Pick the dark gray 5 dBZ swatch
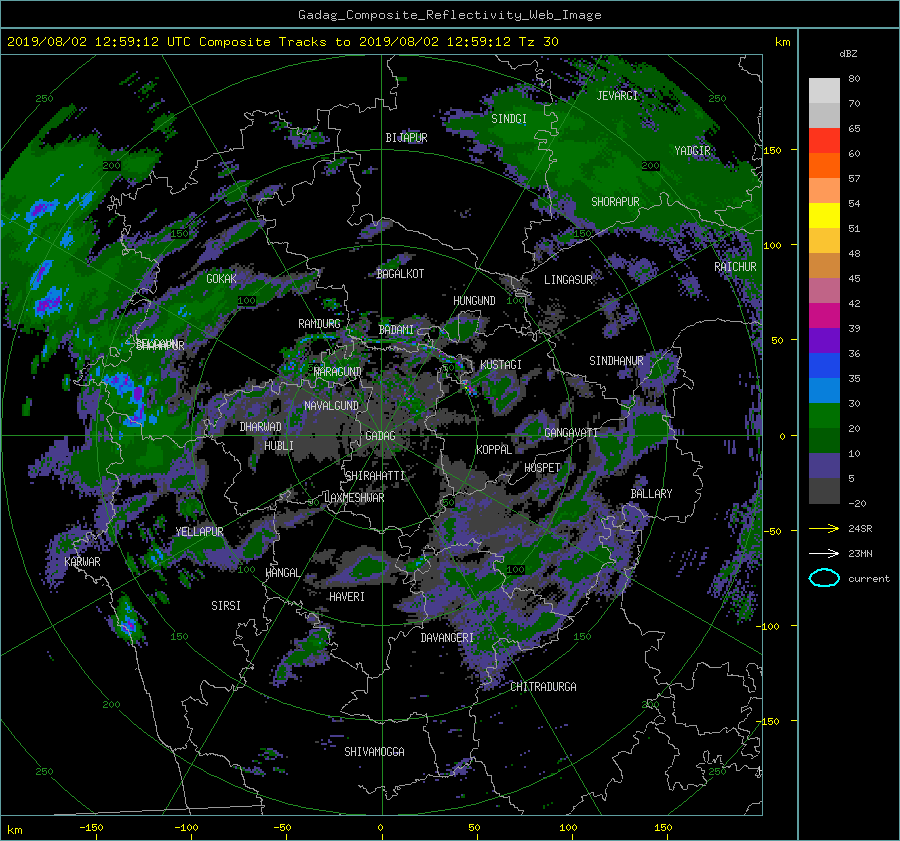The width and height of the screenshot is (900, 841). click(x=824, y=491)
